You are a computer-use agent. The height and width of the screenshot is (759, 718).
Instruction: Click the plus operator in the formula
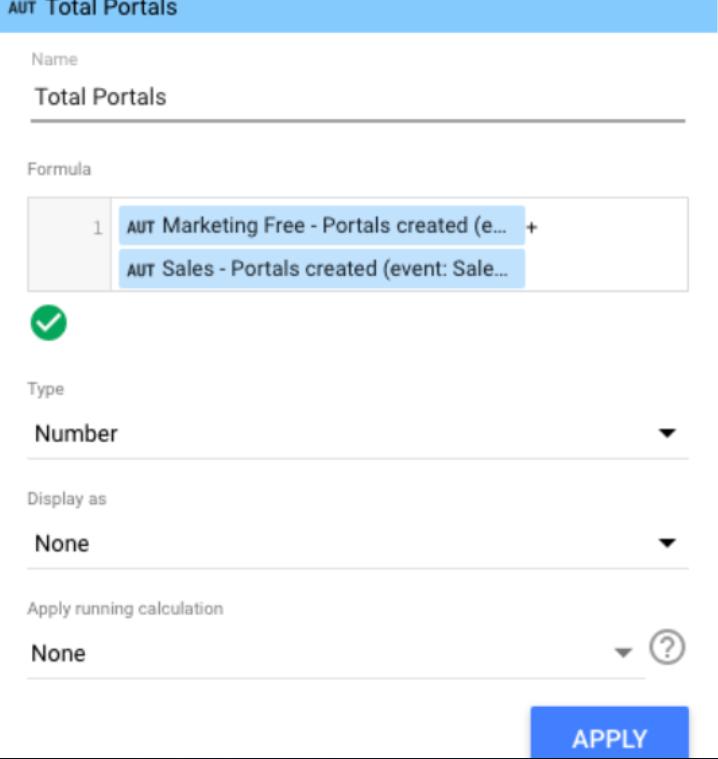(x=532, y=228)
